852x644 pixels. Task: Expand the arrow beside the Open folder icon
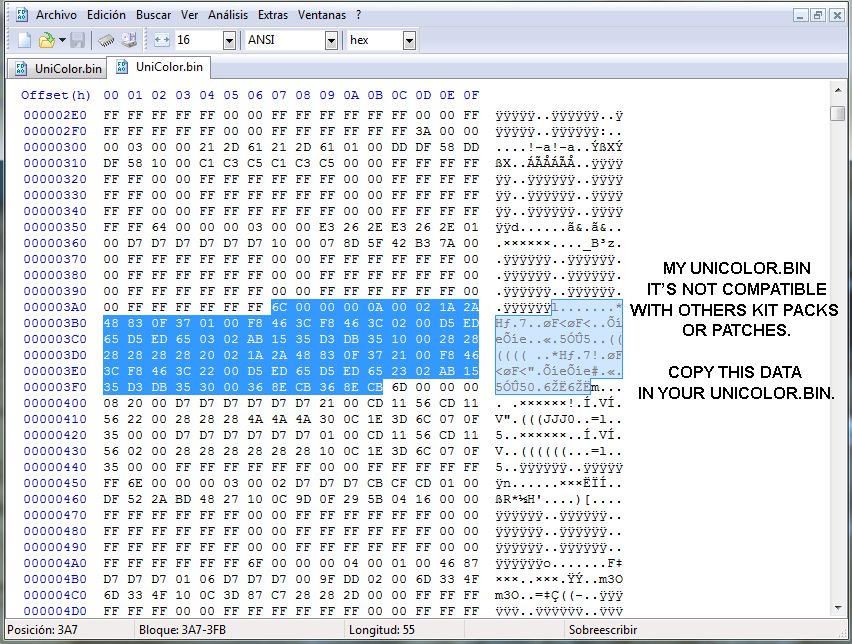coord(62,40)
